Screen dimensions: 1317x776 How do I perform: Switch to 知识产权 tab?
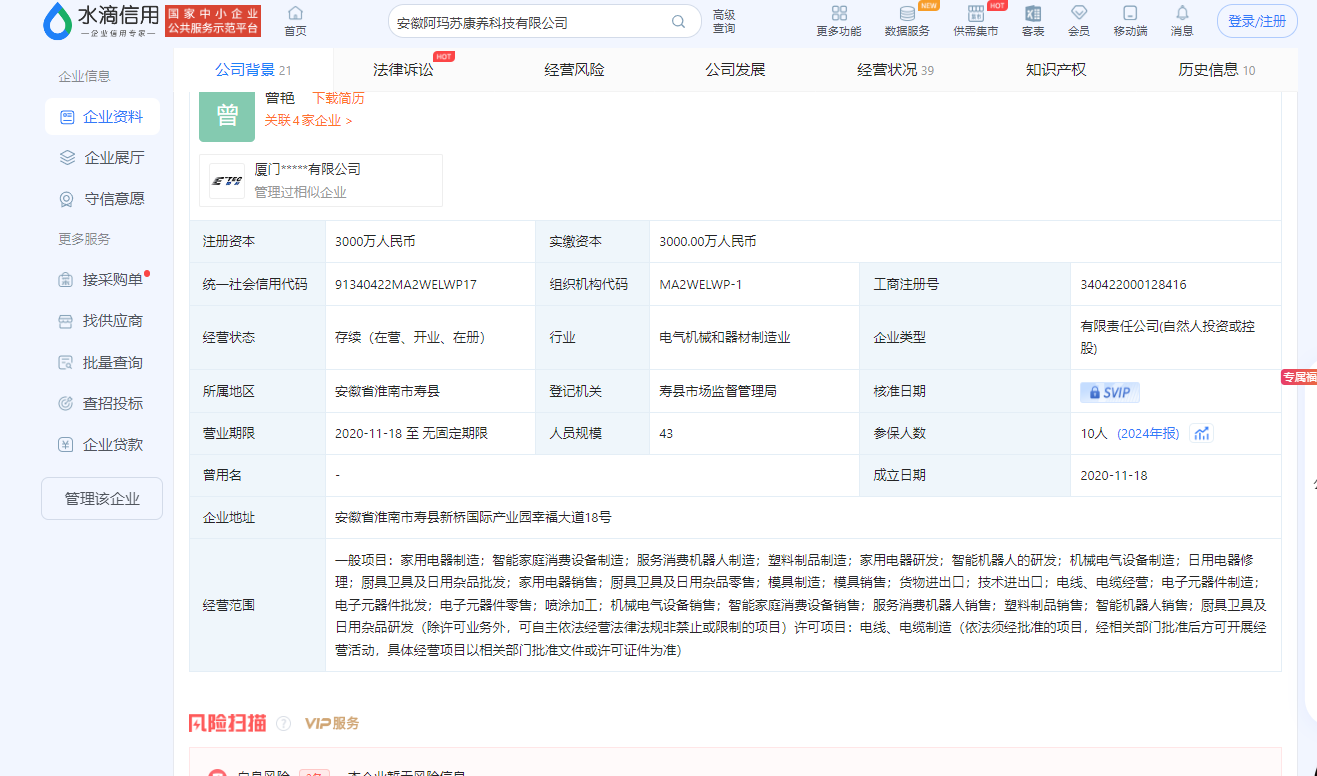pyautogui.click(x=1056, y=70)
